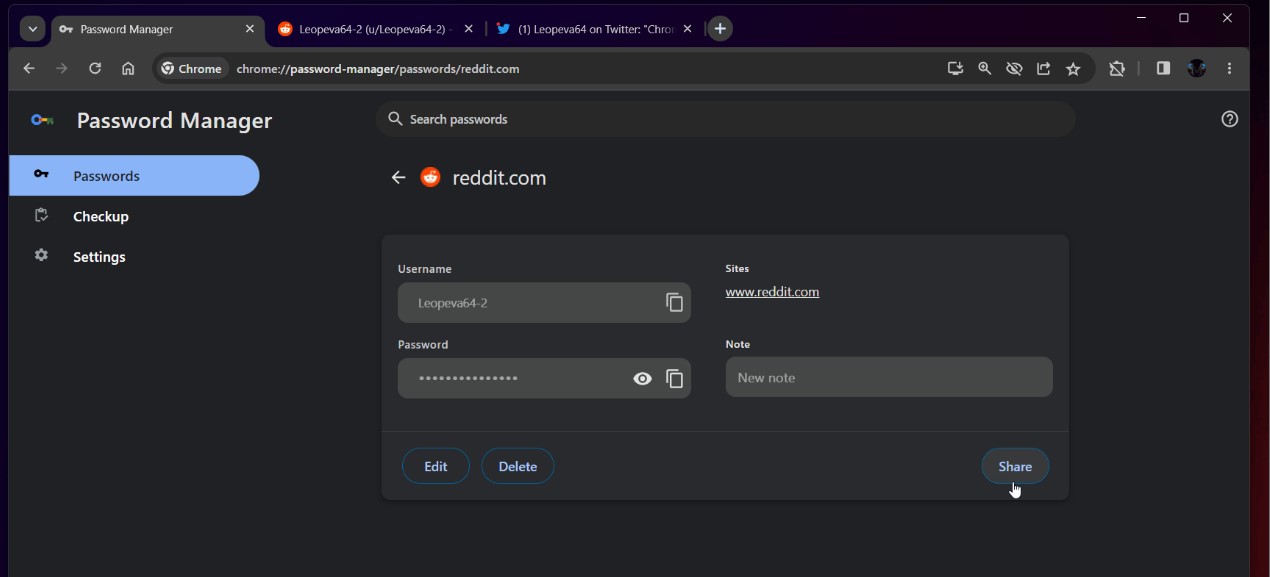Click the masked password field
1270x577 pixels.
[x=544, y=378]
